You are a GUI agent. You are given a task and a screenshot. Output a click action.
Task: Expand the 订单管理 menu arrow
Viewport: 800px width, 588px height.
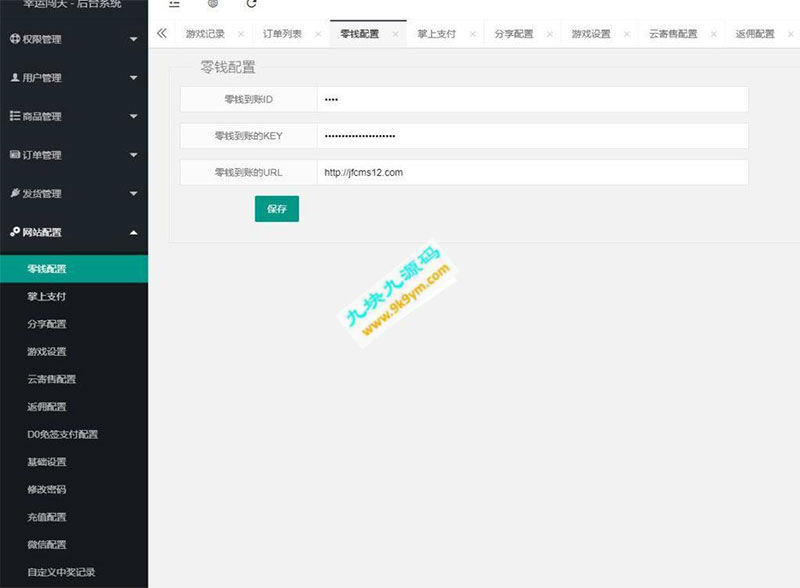pos(134,155)
